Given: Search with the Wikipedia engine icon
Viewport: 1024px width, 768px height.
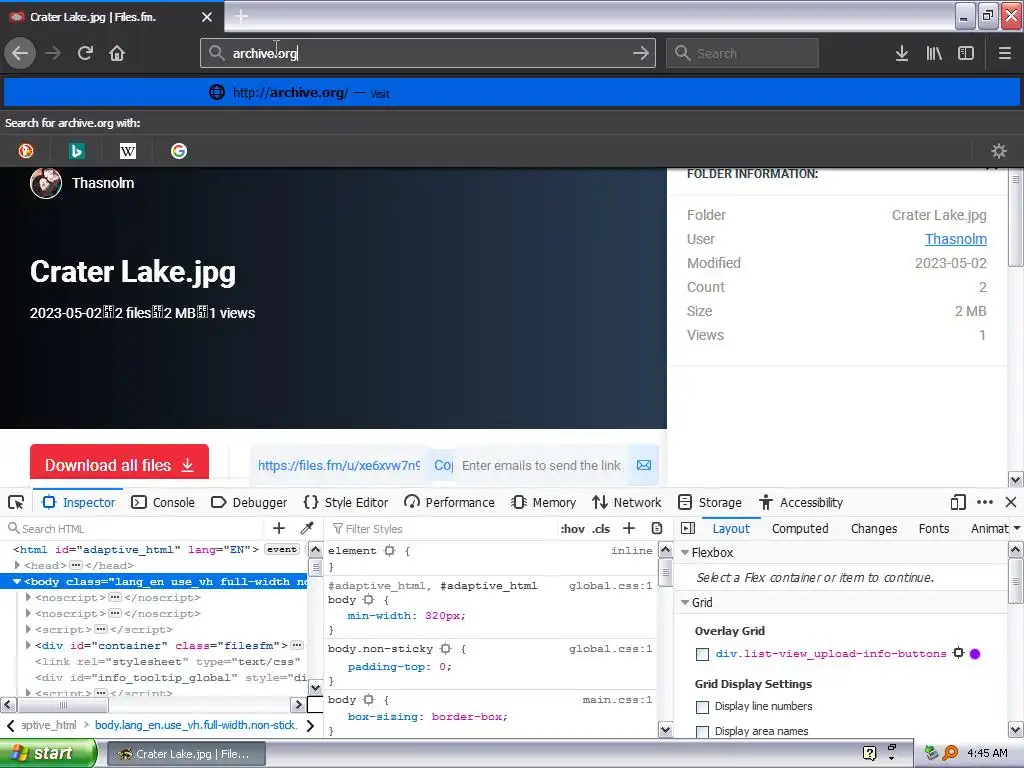Looking at the screenshot, I should pos(128,151).
